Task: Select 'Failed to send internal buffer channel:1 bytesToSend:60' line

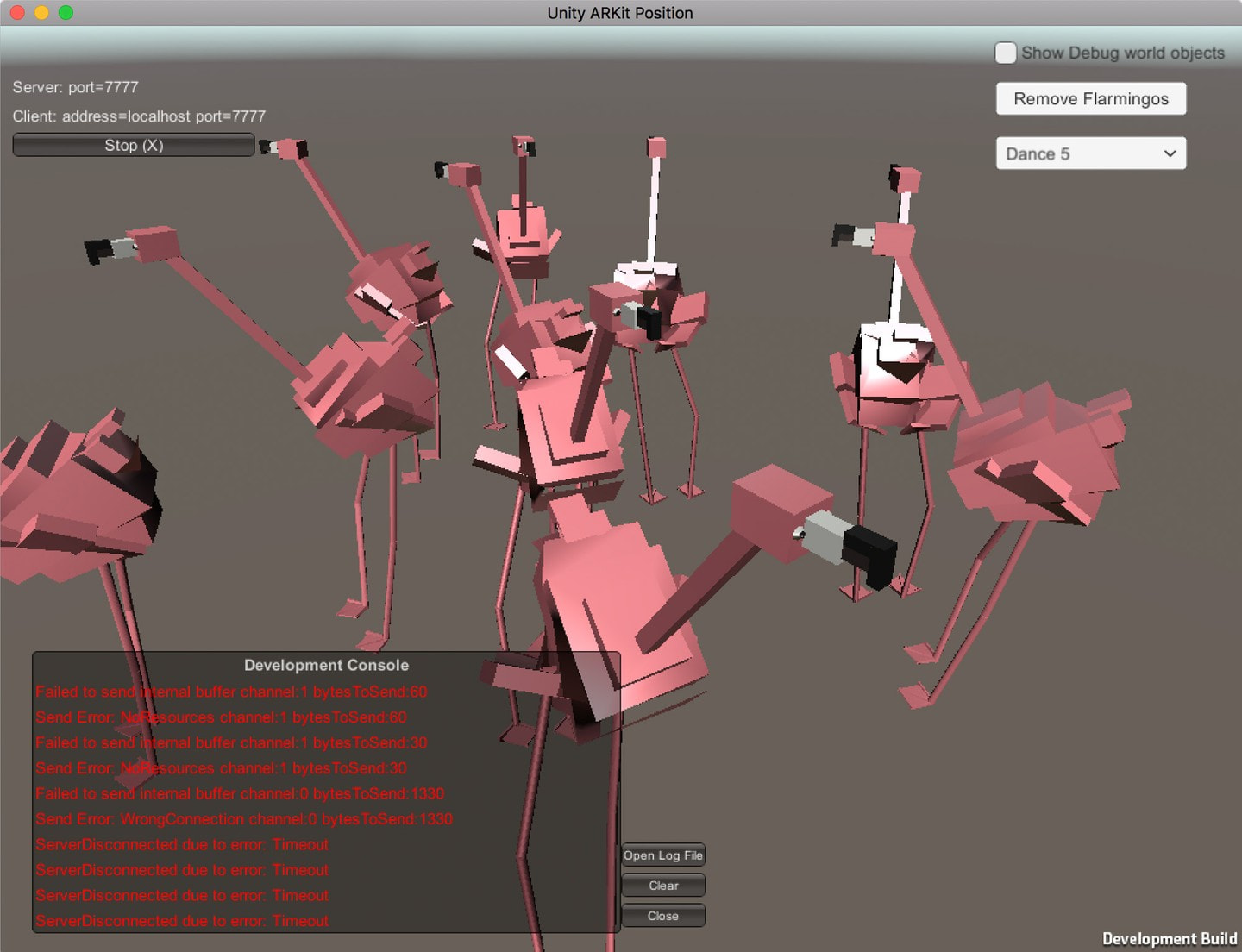Action: [x=231, y=692]
